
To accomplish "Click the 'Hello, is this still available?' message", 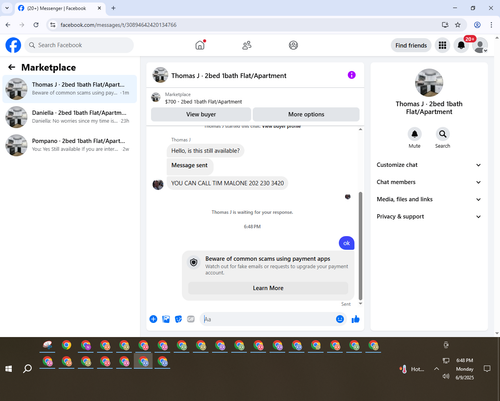I will [x=205, y=151].
